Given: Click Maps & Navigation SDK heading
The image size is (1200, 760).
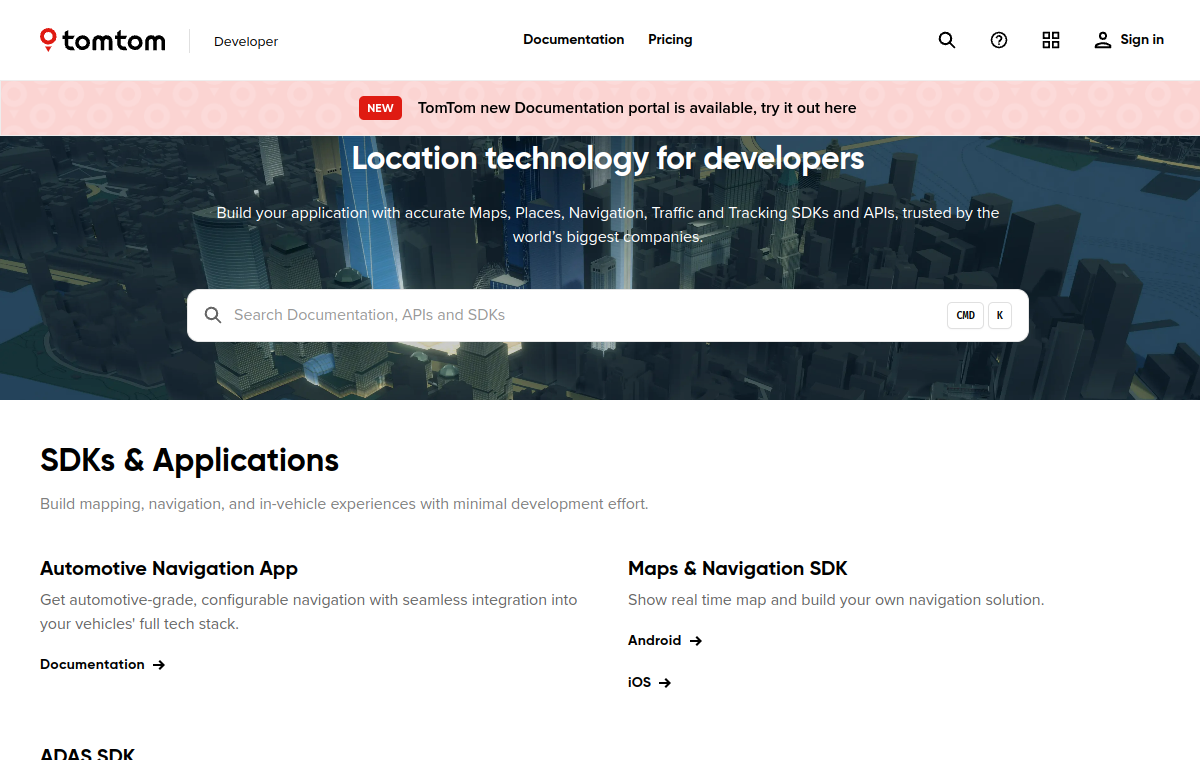Looking at the screenshot, I should [738, 569].
